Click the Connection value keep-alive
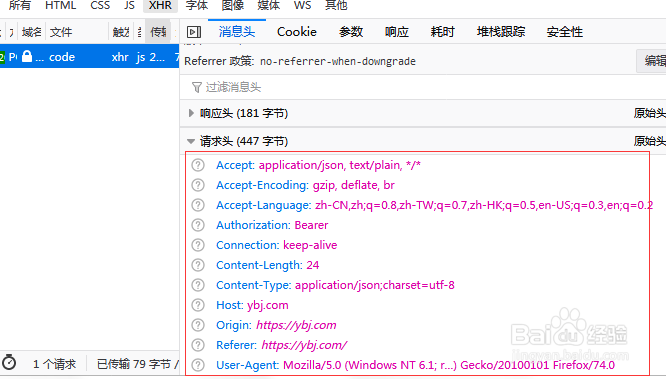 pyautogui.click(x=310, y=245)
